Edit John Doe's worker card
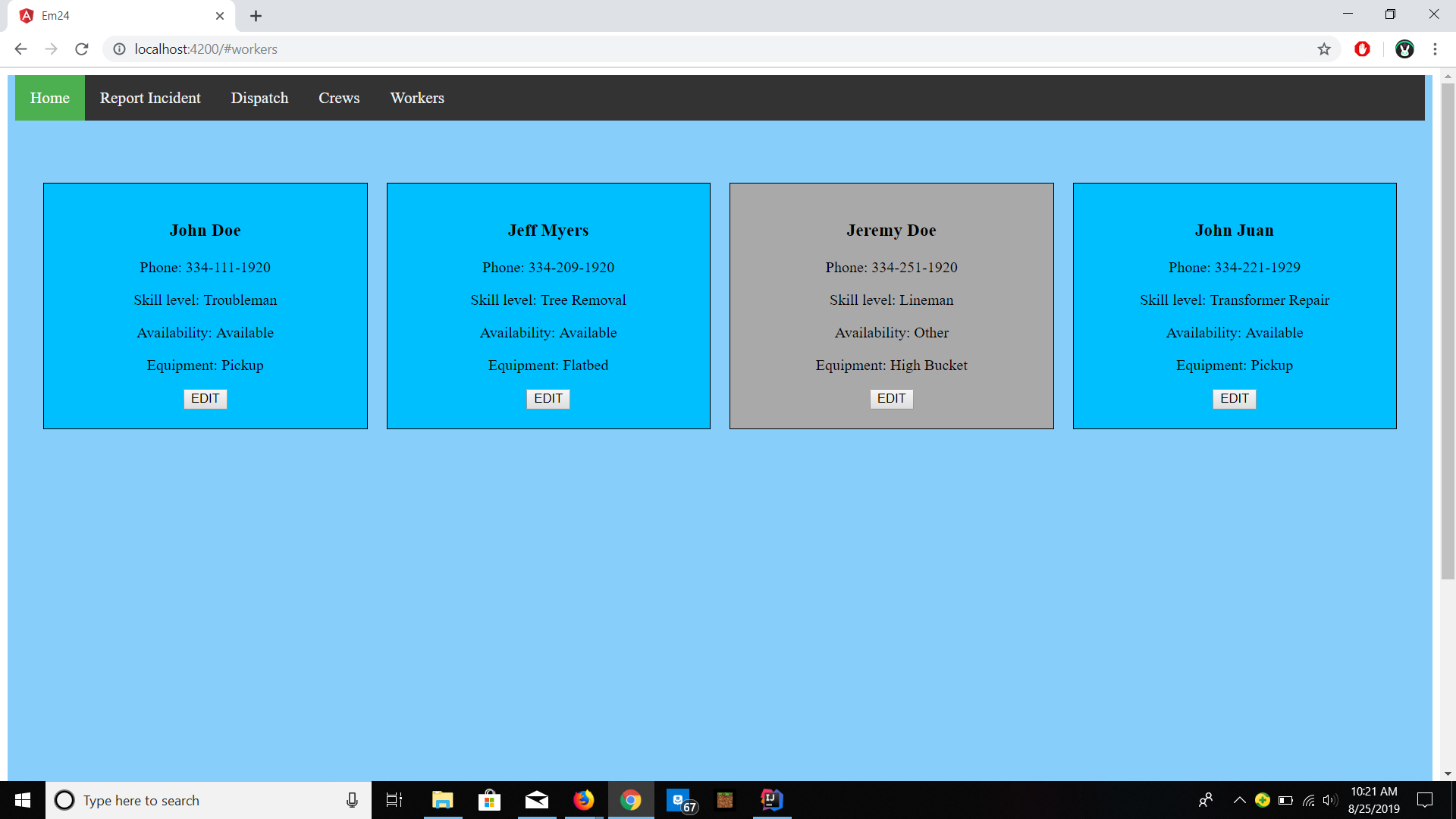This screenshot has width=1456, height=819. pyautogui.click(x=205, y=399)
